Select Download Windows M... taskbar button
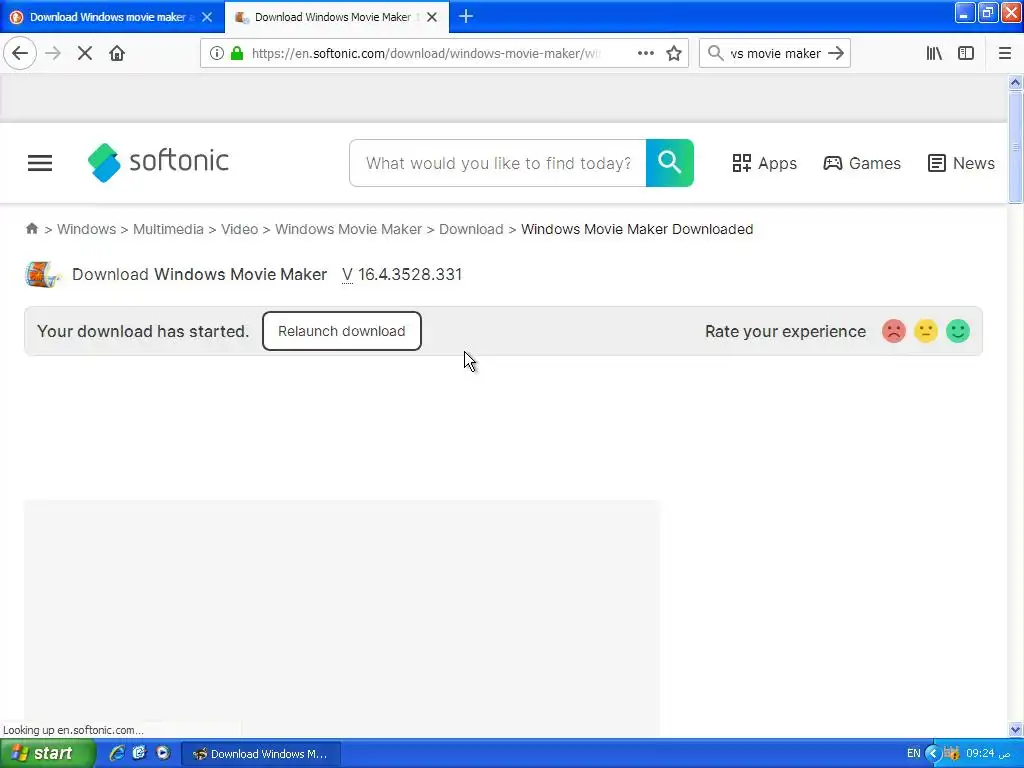Image resolution: width=1024 pixels, height=768 pixels. [260, 754]
